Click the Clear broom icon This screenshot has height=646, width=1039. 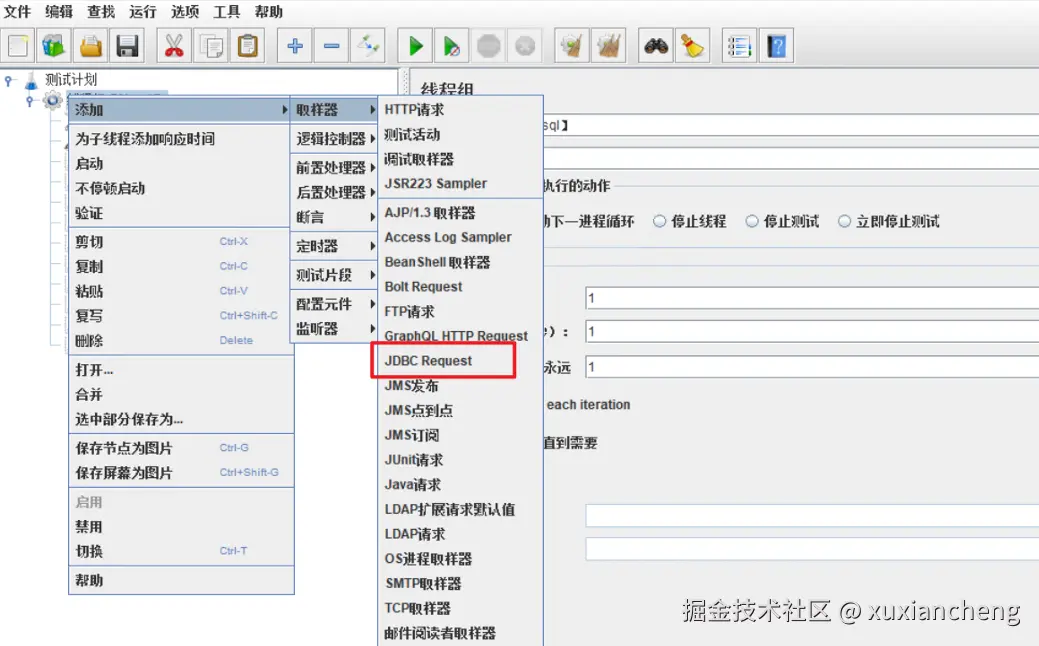coord(571,46)
